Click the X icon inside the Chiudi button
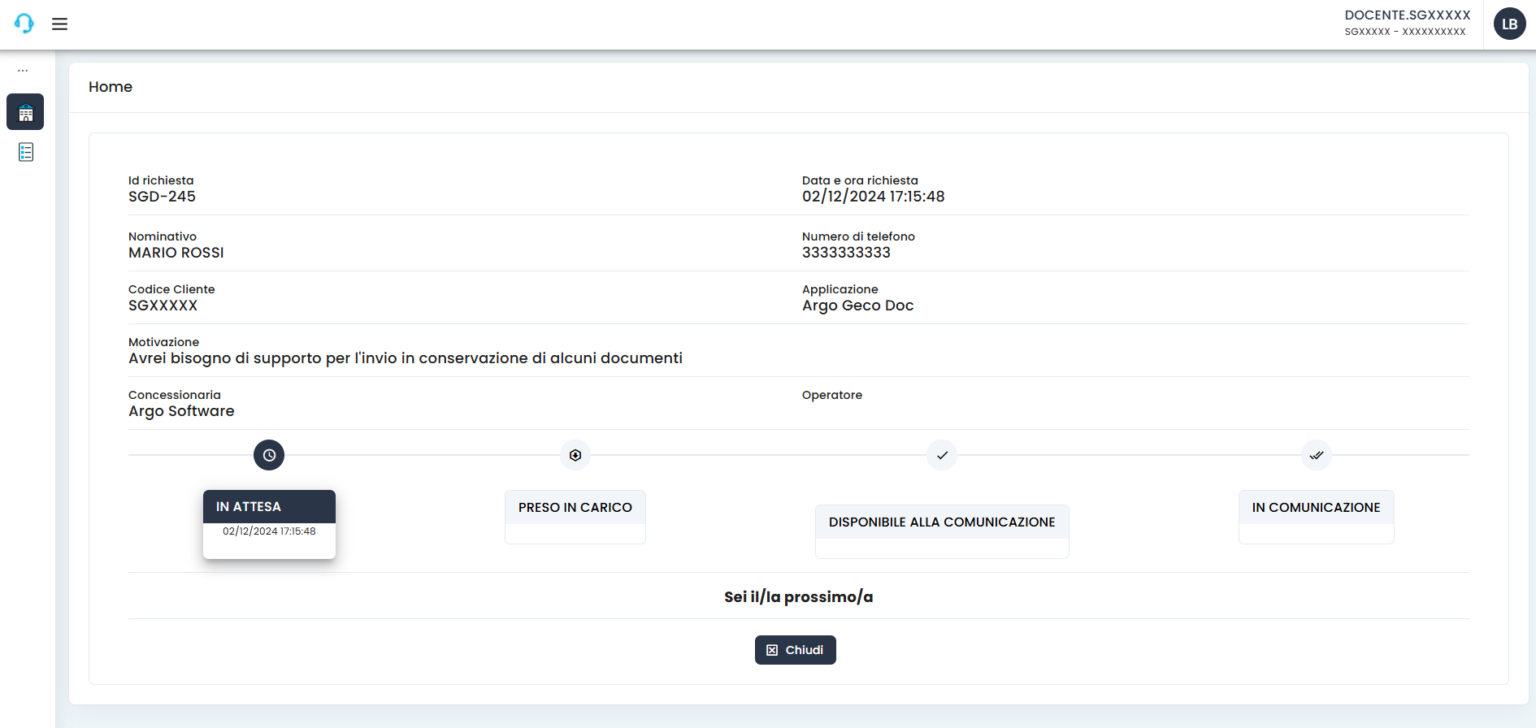This screenshot has width=1536, height=728. (x=771, y=649)
